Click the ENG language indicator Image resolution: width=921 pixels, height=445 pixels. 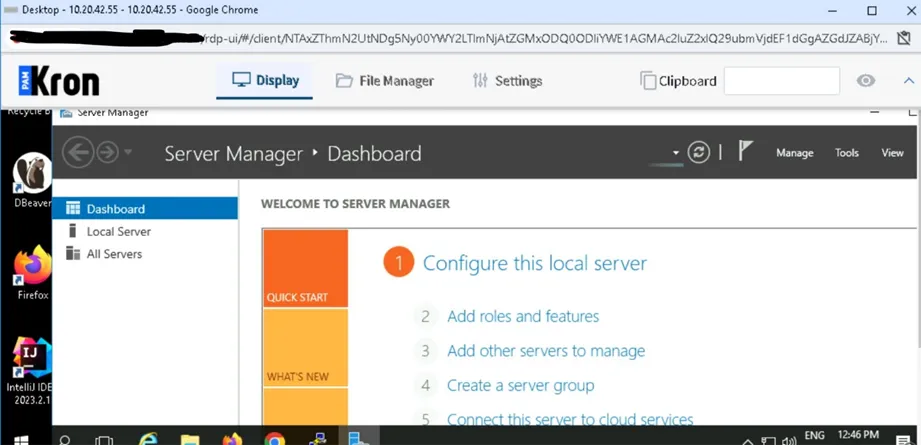(814, 435)
